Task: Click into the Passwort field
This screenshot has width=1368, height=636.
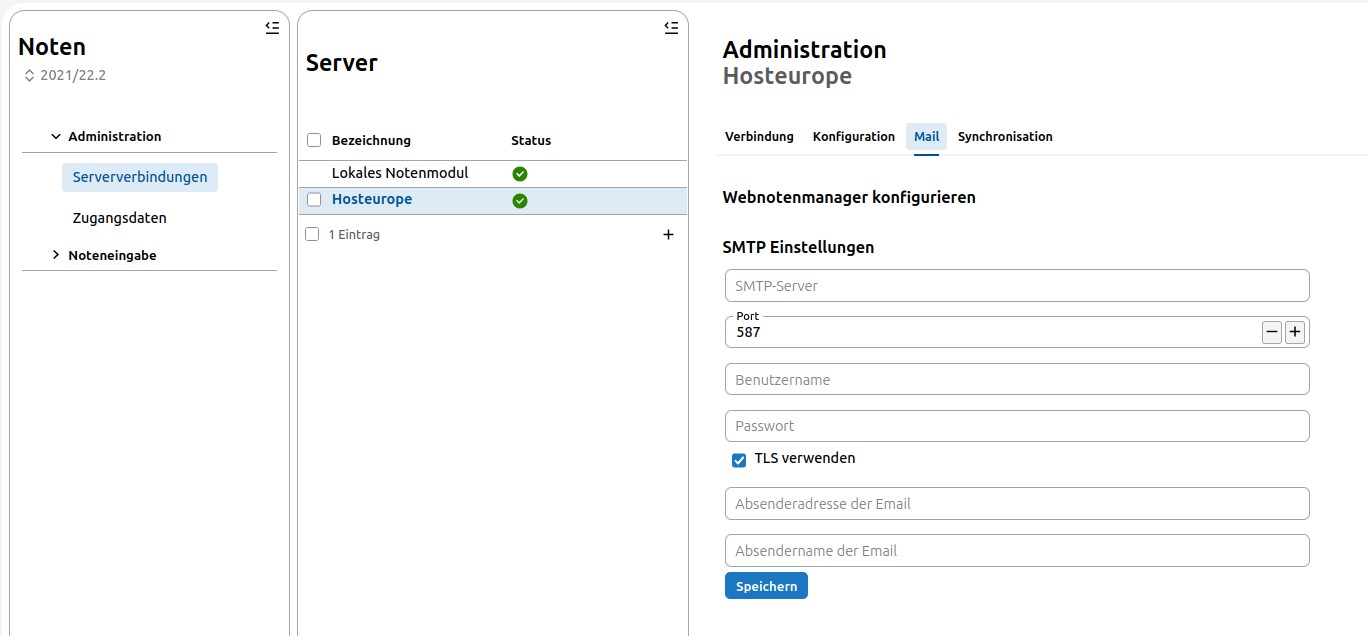Action: pyautogui.click(x=1016, y=426)
